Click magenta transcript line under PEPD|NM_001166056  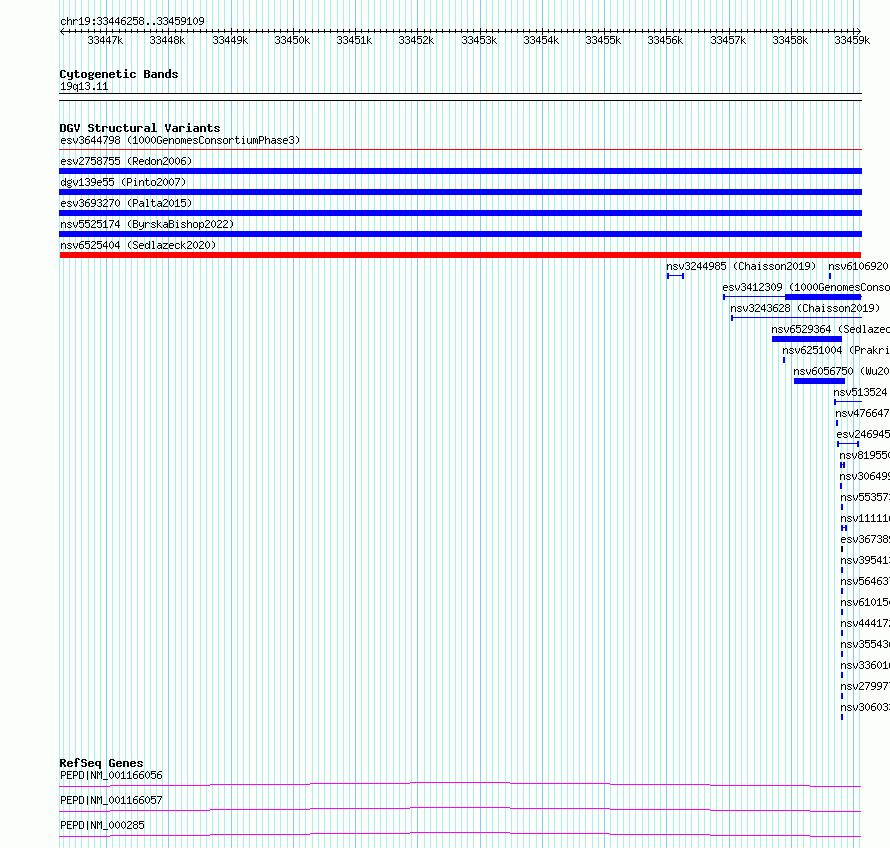[460, 784]
